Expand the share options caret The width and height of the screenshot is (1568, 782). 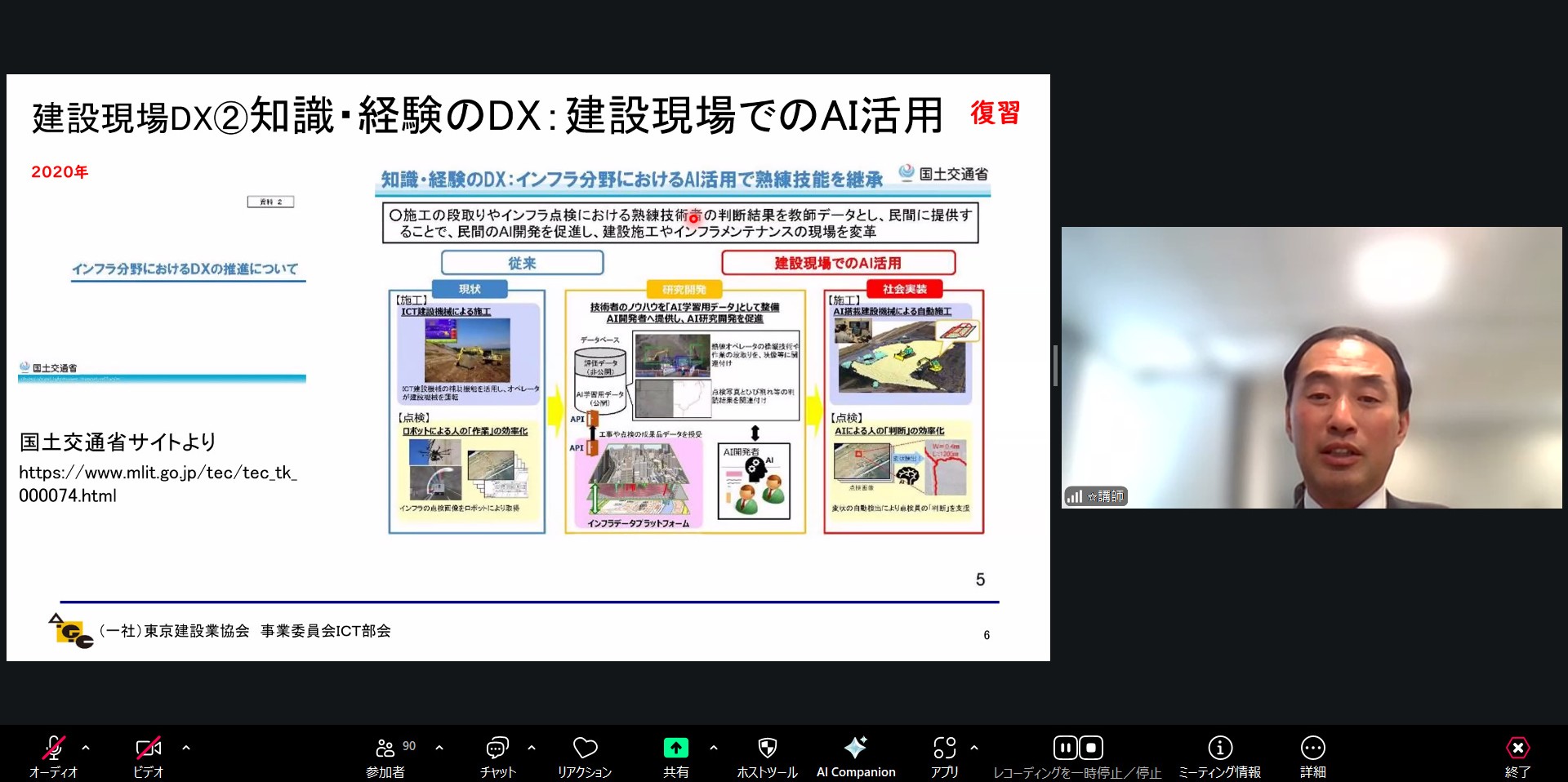pyautogui.click(x=714, y=748)
